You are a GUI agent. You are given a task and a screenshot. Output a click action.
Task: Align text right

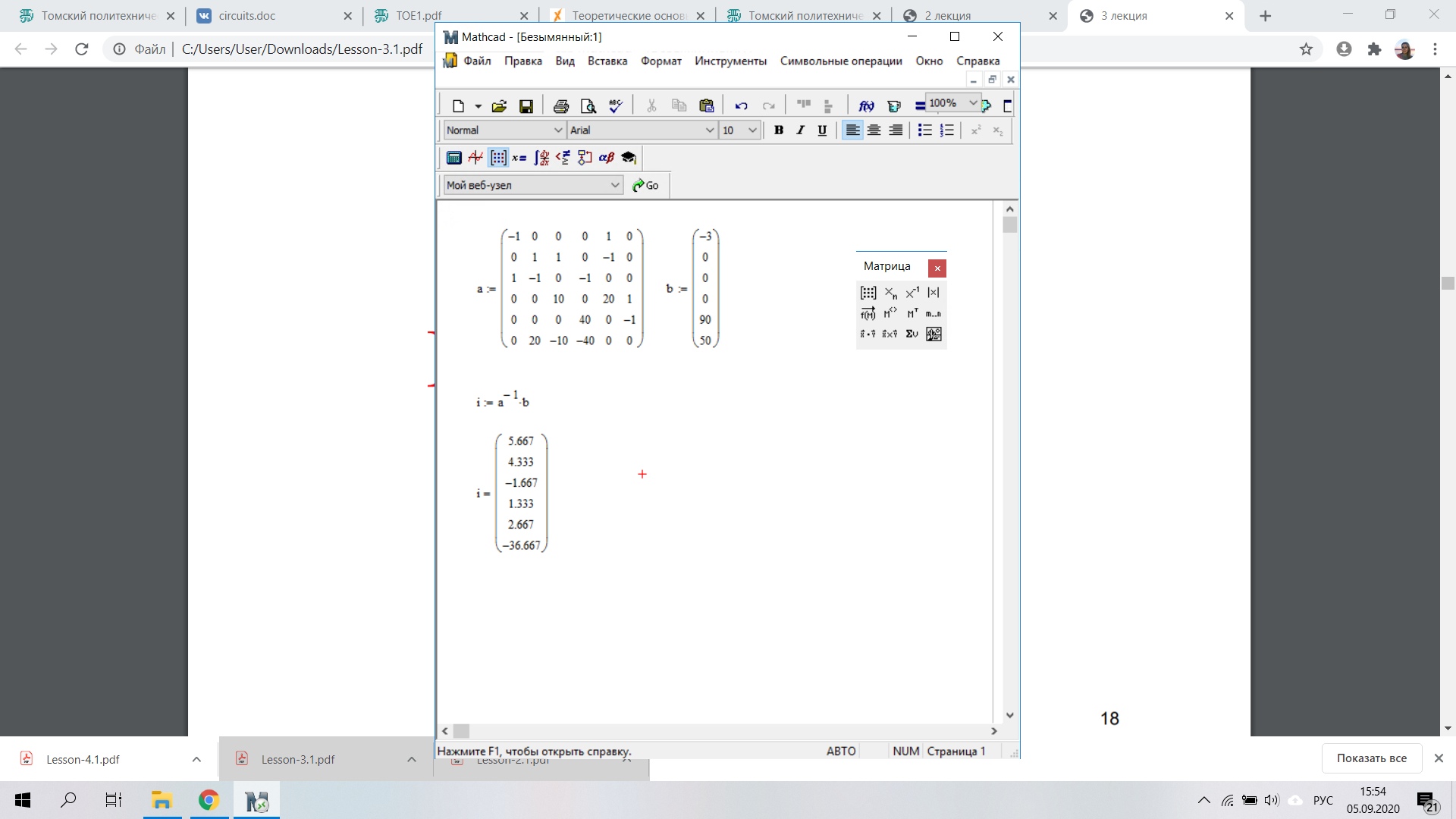click(x=896, y=130)
